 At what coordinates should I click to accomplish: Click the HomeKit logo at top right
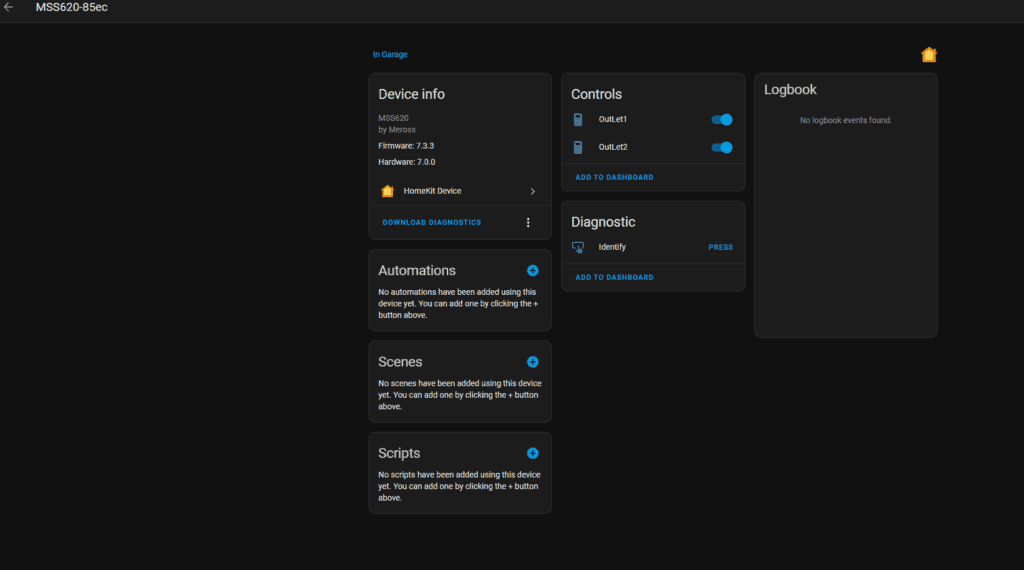point(929,55)
